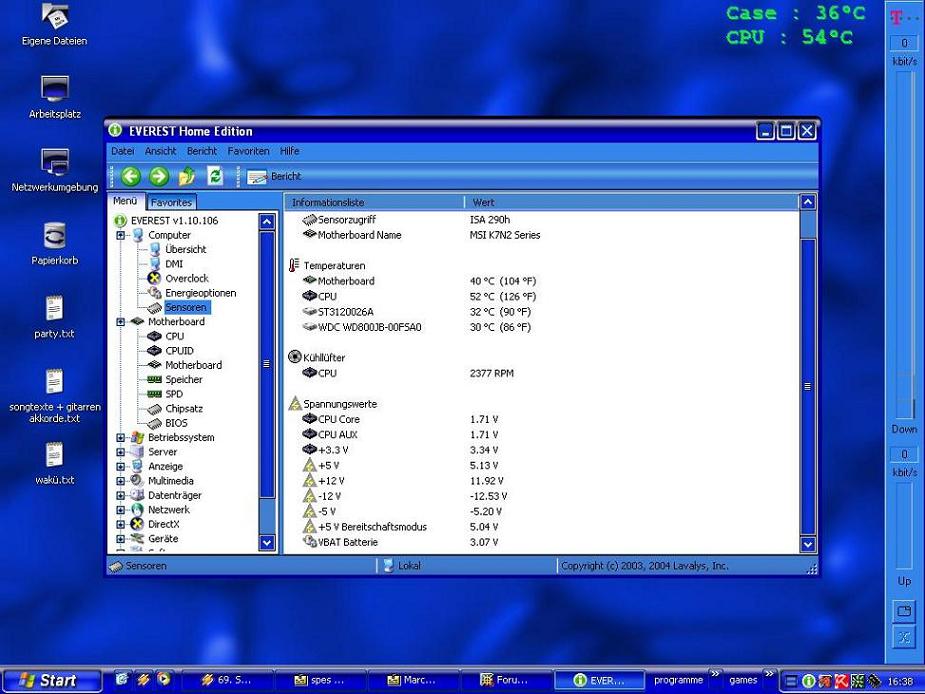
Task: Expand the games toolbar chevron
Action: [x=769, y=675]
